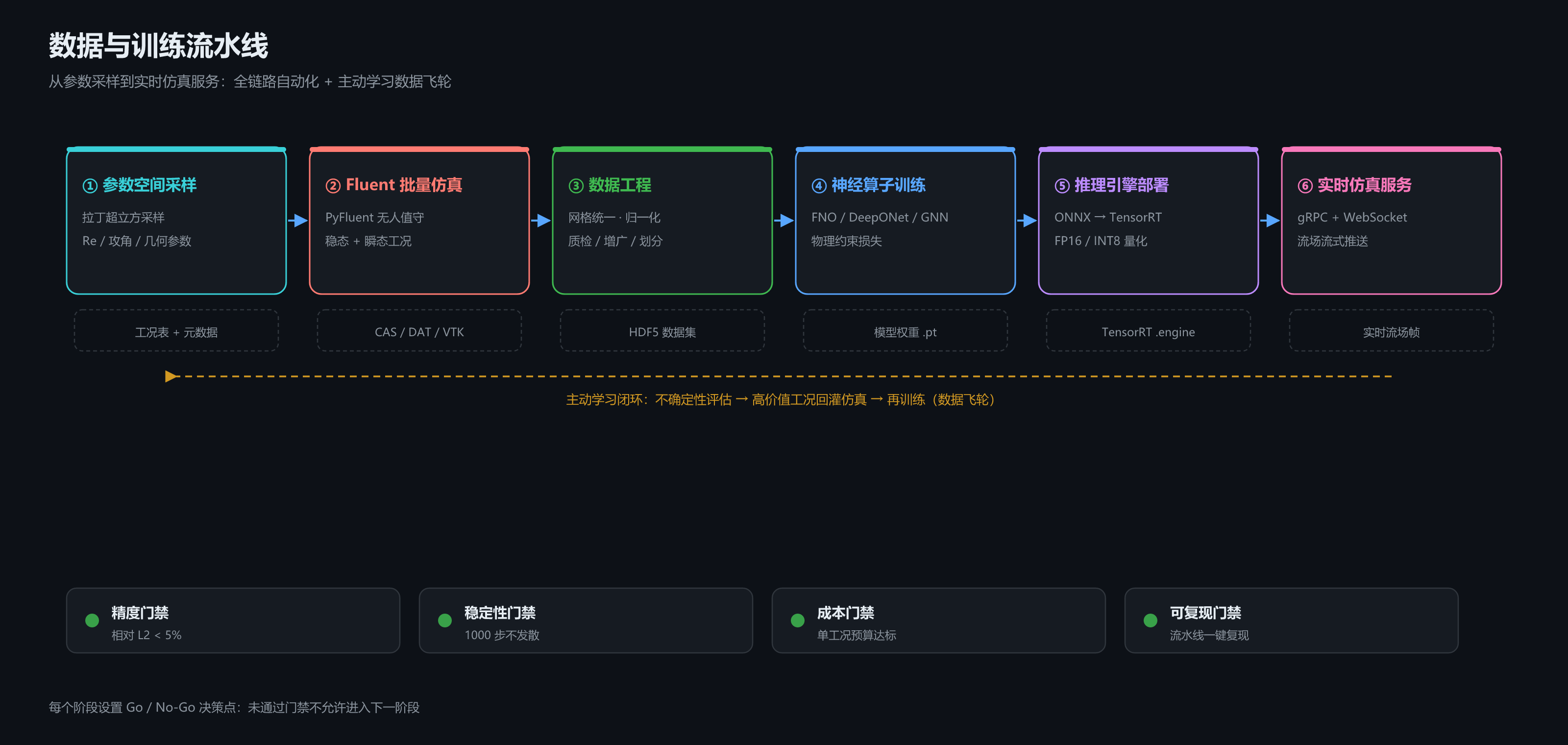This screenshot has height=745, width=1568.
Task: Click the gRPC + WebSocket text
Action: (x=1352, y=217)
